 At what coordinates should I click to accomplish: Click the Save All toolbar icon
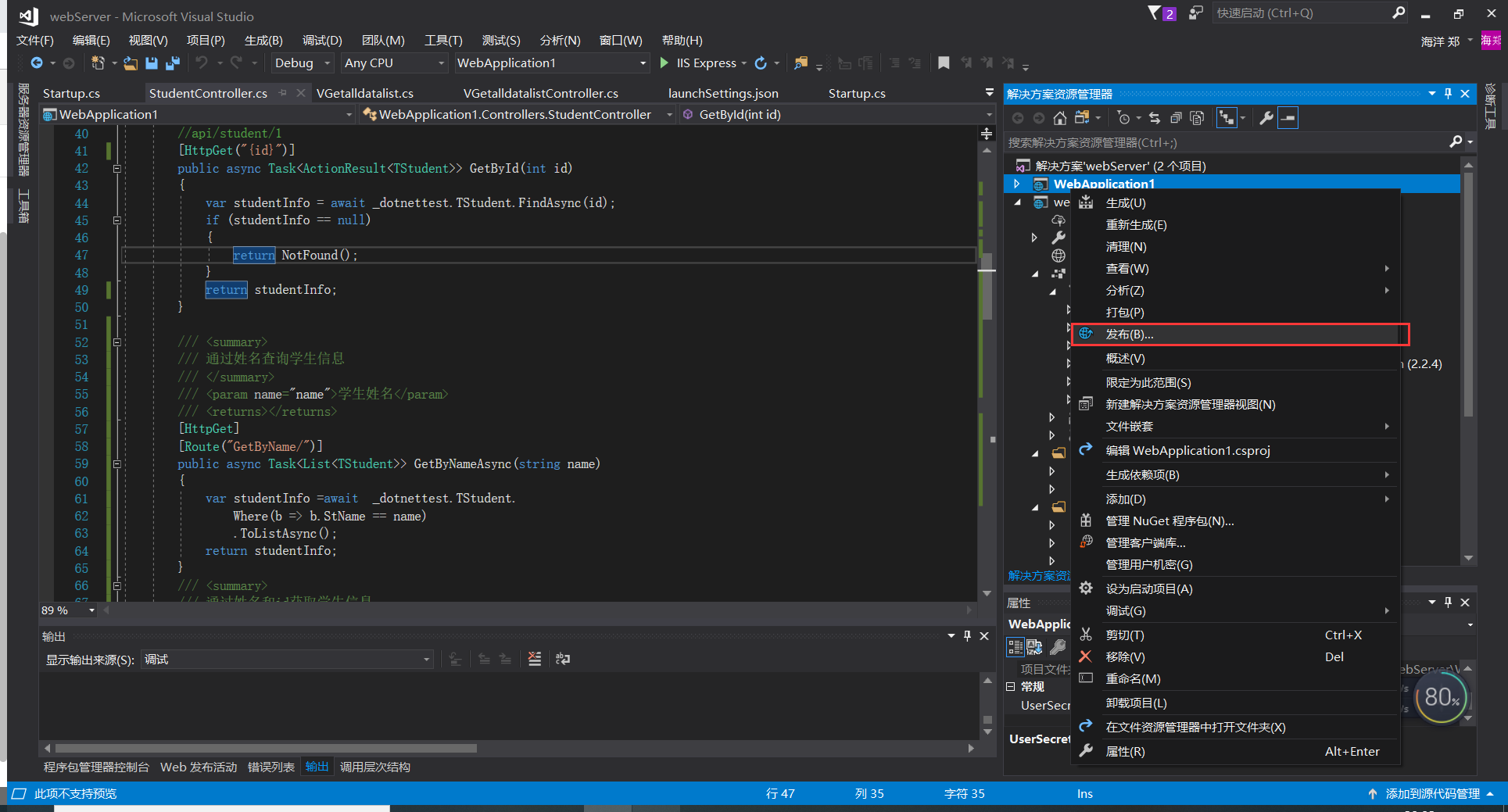pos(173,63)
